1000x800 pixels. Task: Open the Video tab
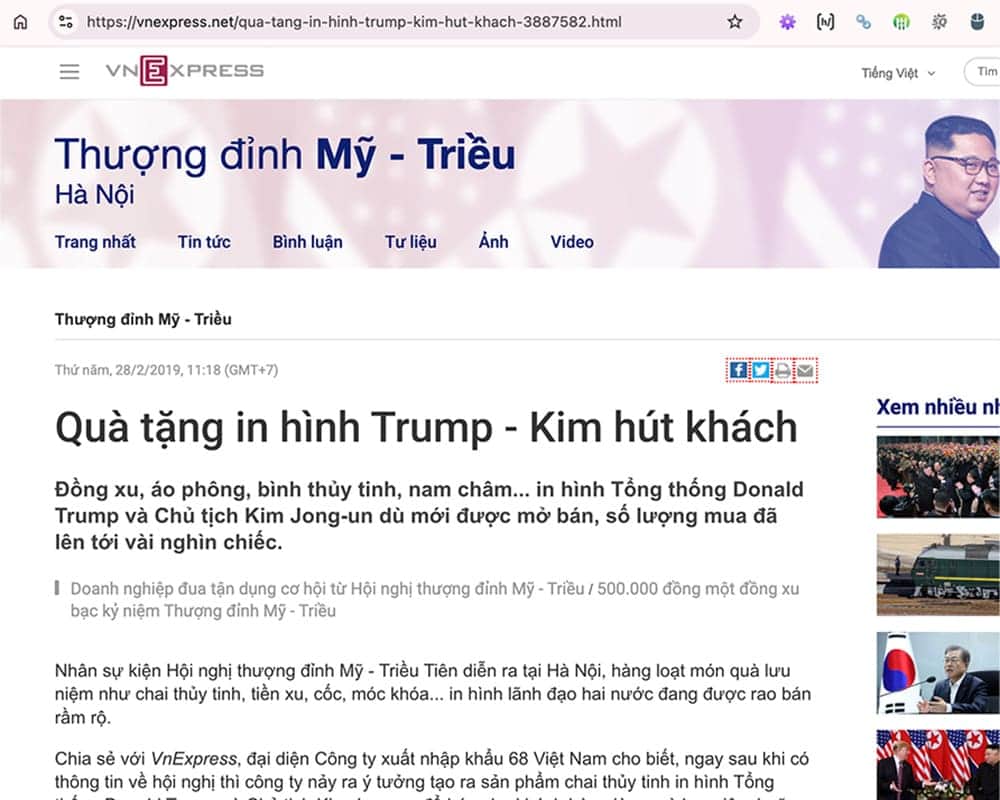[572, 242]
